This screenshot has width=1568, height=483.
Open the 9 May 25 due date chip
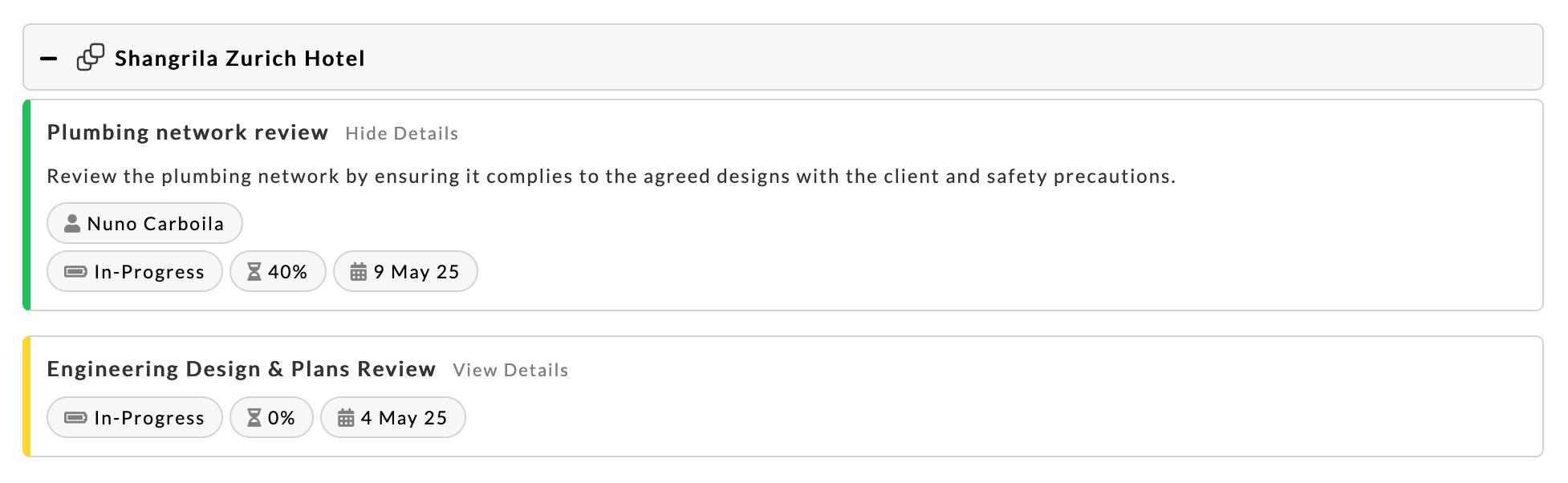point(405,272)
